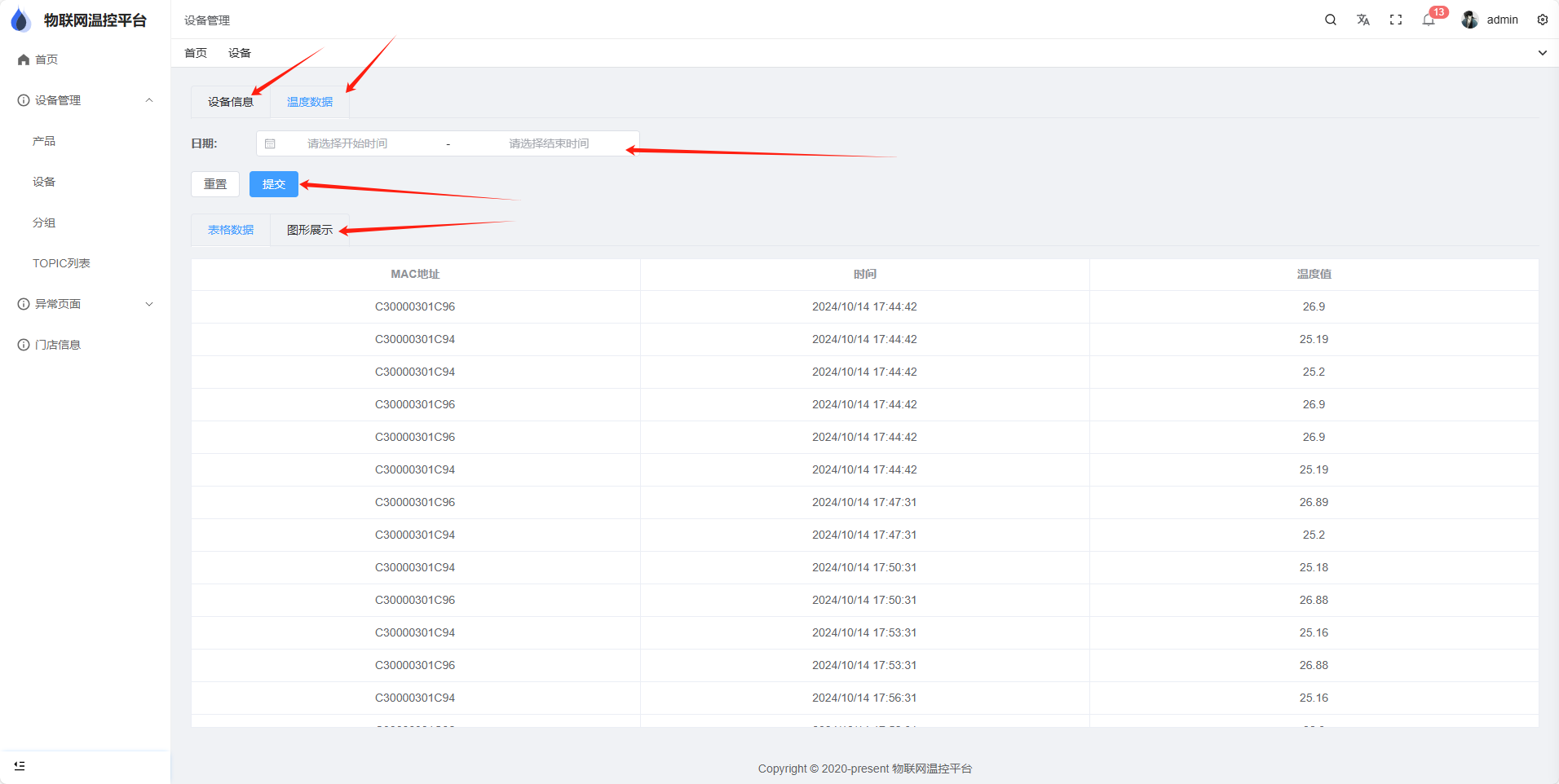Open 门店信息 in the sidebar
1559x784 pixels.
pos(57,345)
